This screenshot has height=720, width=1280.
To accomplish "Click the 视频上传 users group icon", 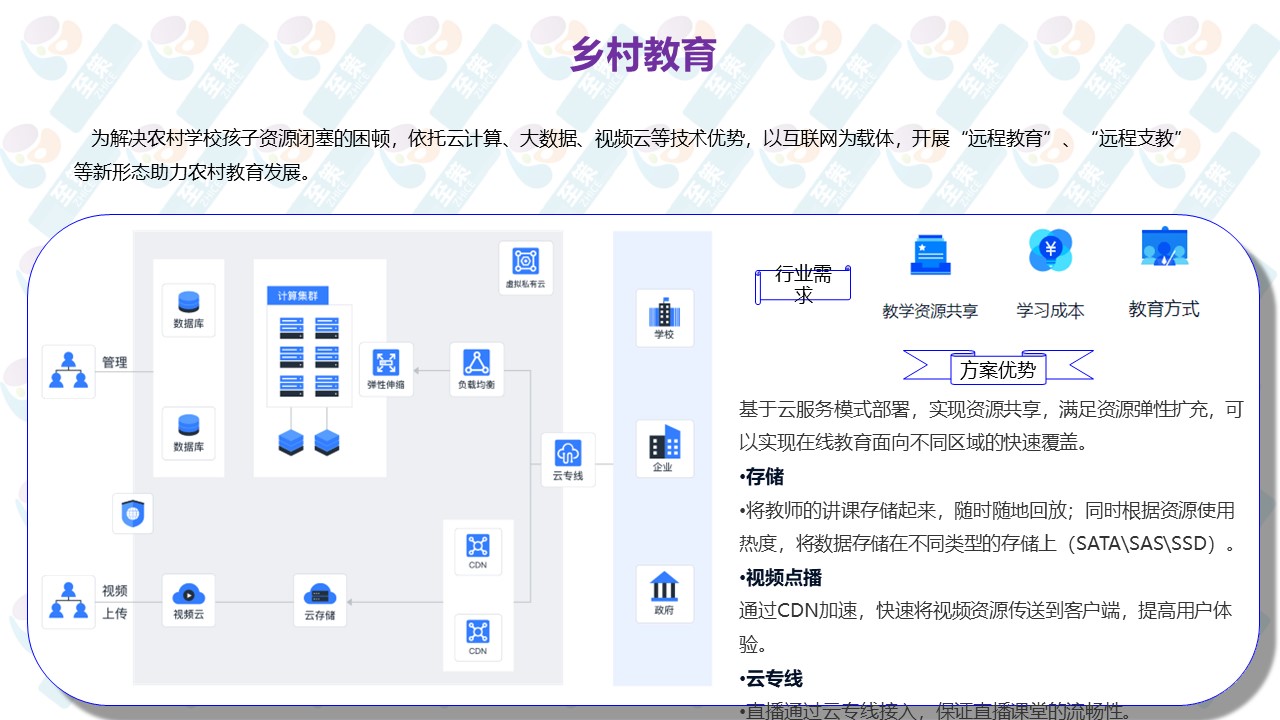I will (69, 599).
